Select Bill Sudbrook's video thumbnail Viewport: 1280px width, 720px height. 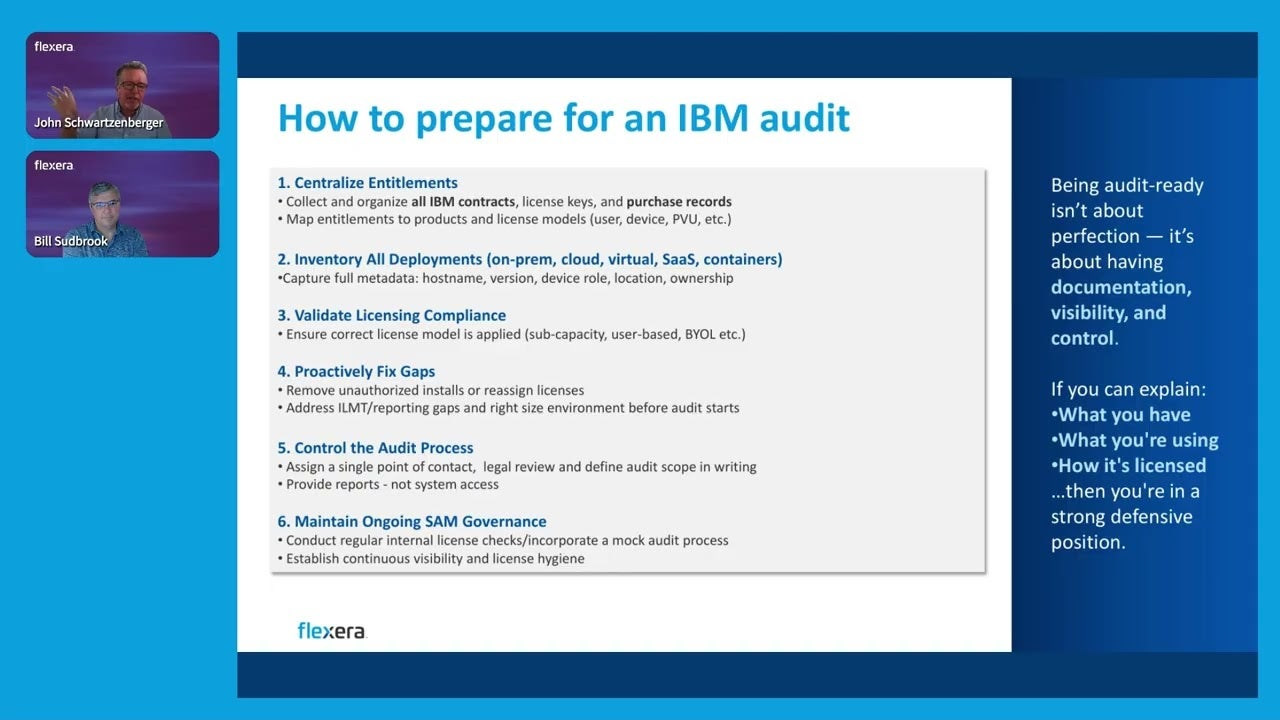pos(122,204)
